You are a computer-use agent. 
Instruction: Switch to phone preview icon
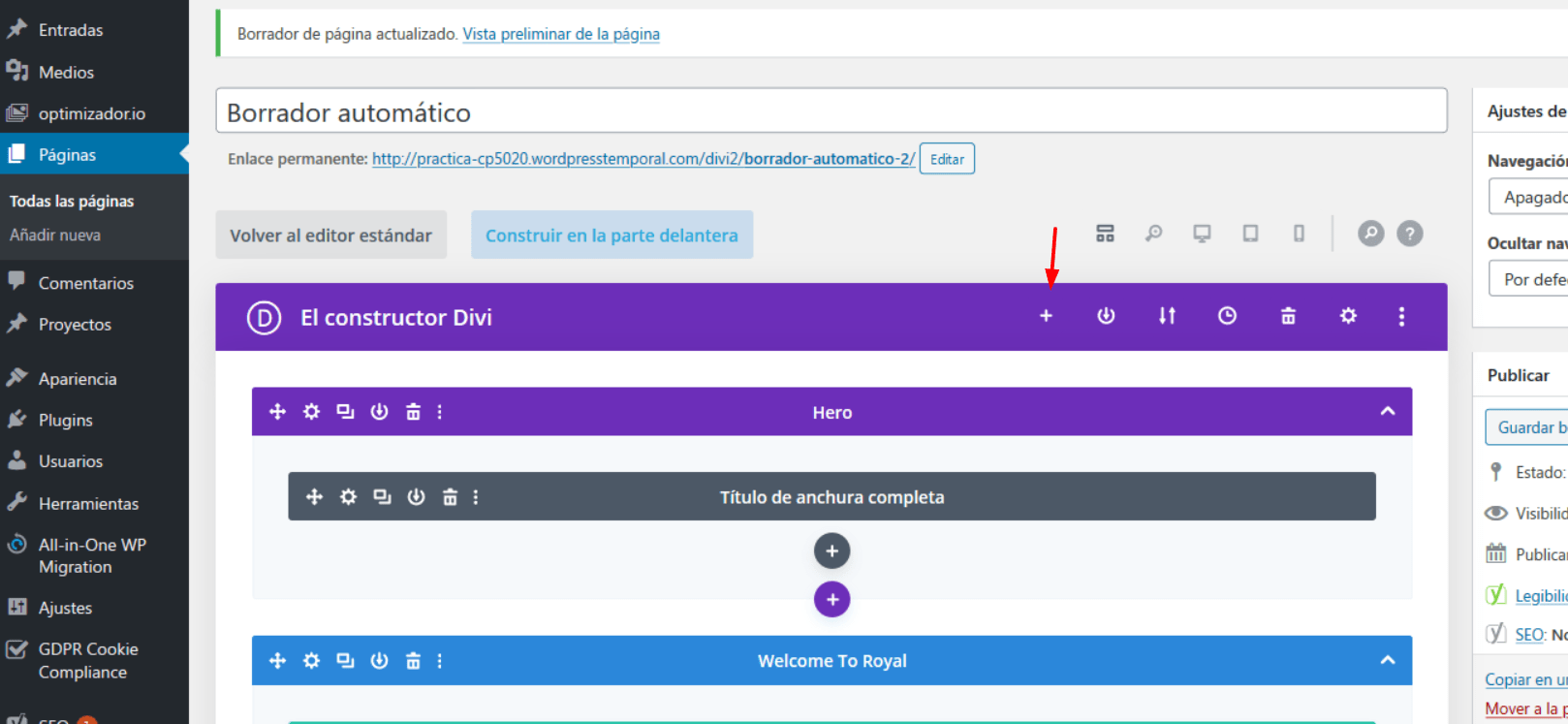pyautogui.click(x=1299, y=234)
